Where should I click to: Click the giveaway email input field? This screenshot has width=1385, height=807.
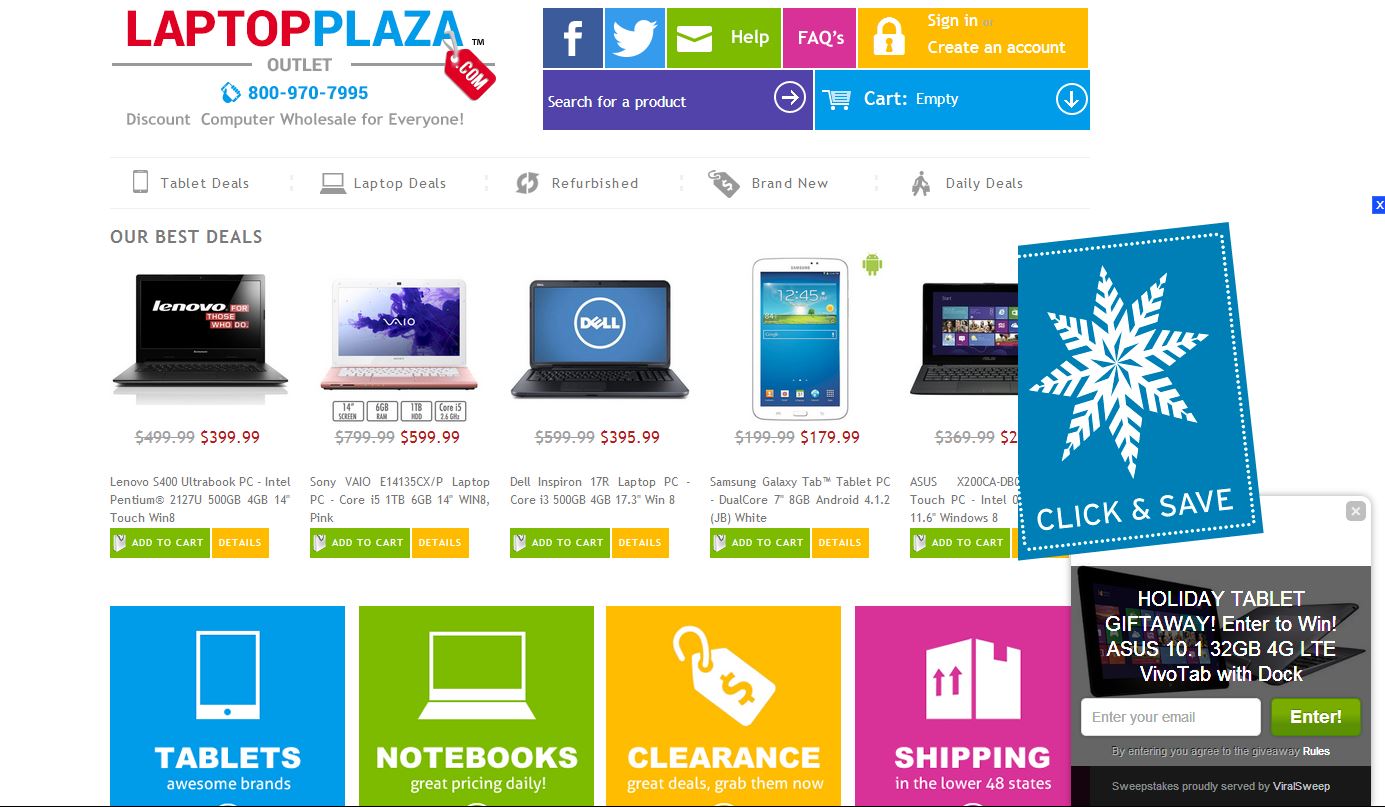[1170, 717]
